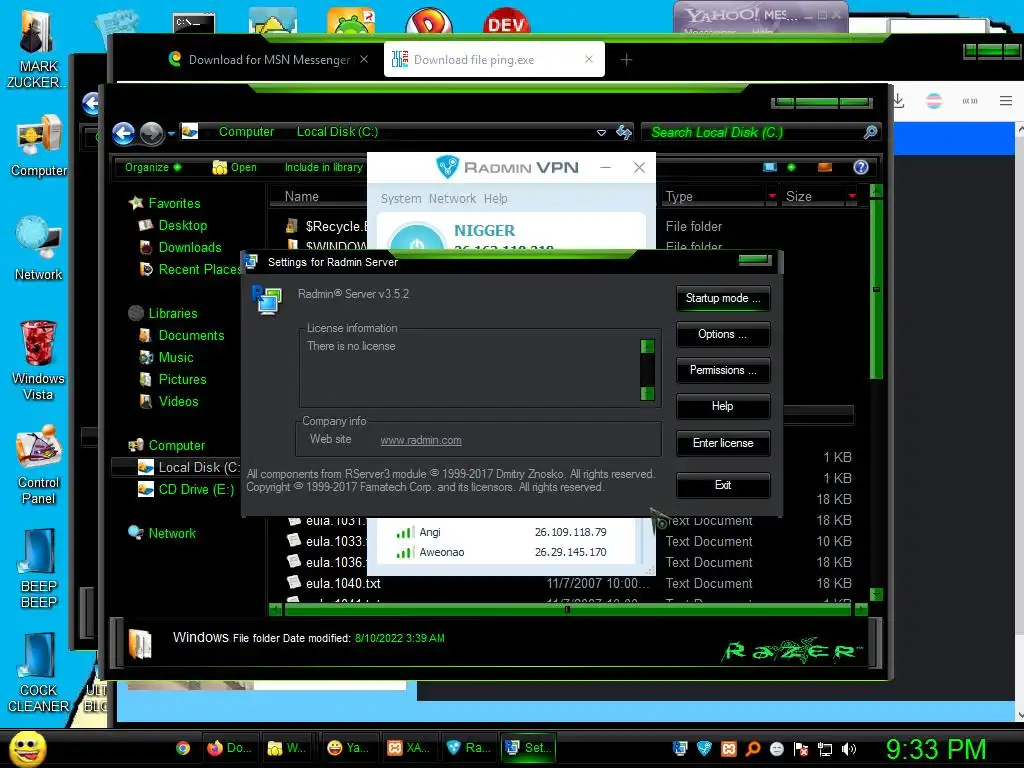Toggle the Explorer preview pane icon
The height and width of the screenshot is (768, 1024).
(825, 167)
